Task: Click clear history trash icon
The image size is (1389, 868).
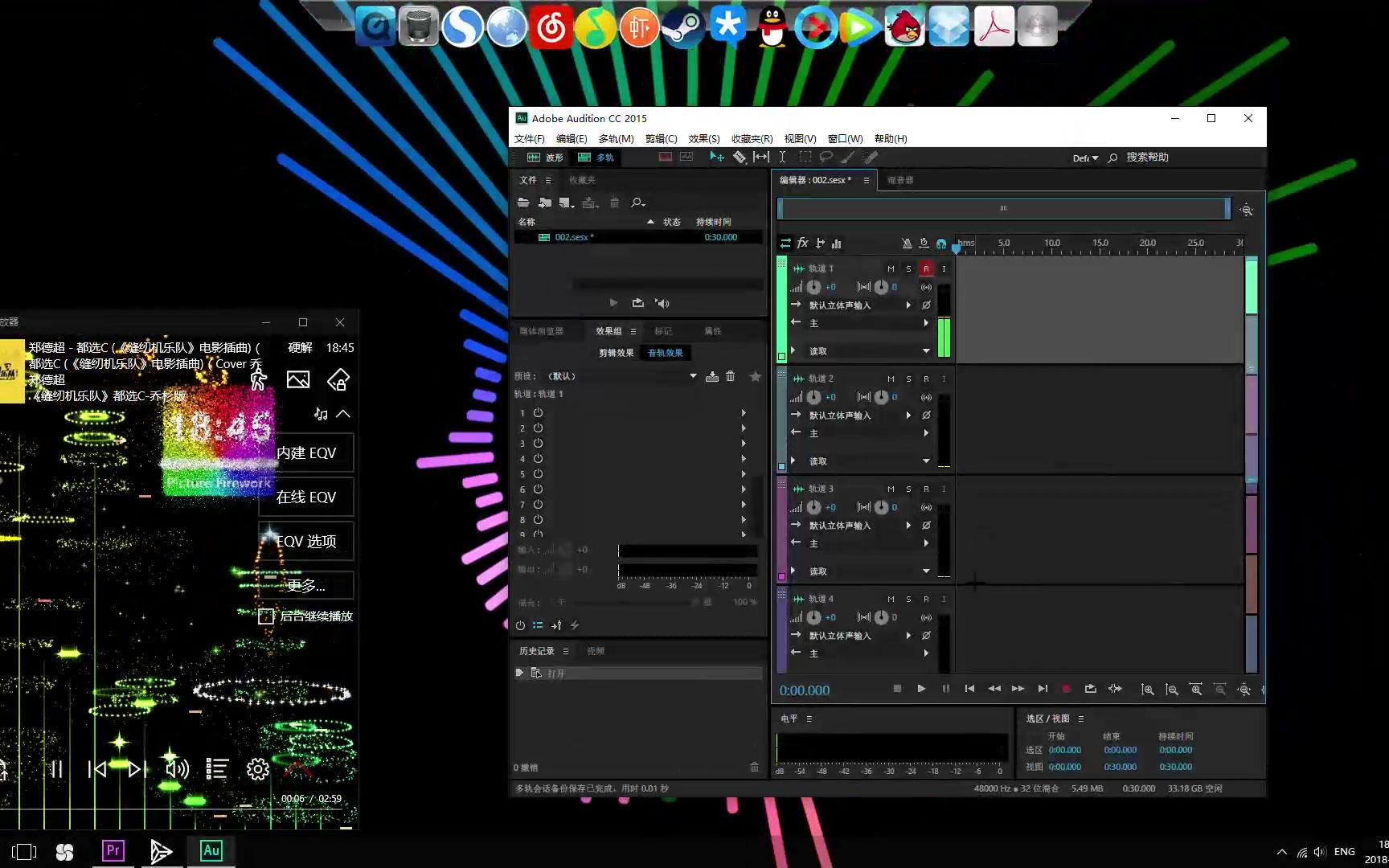Action: click(x=754, y=767)
